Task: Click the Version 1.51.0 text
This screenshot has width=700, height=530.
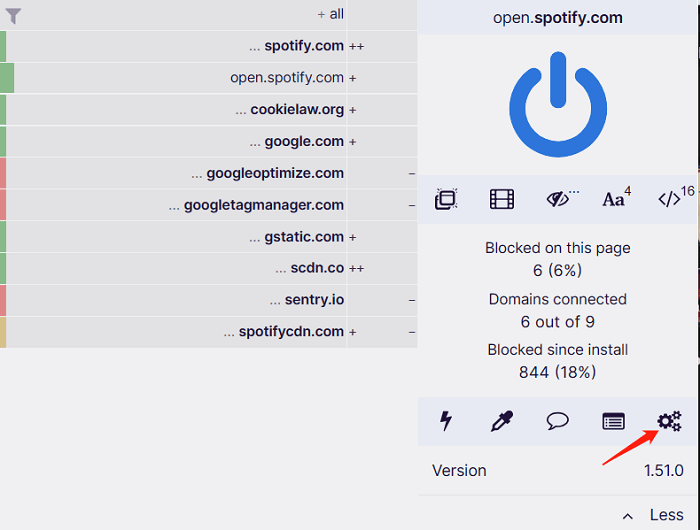Action: click(558, 471)
